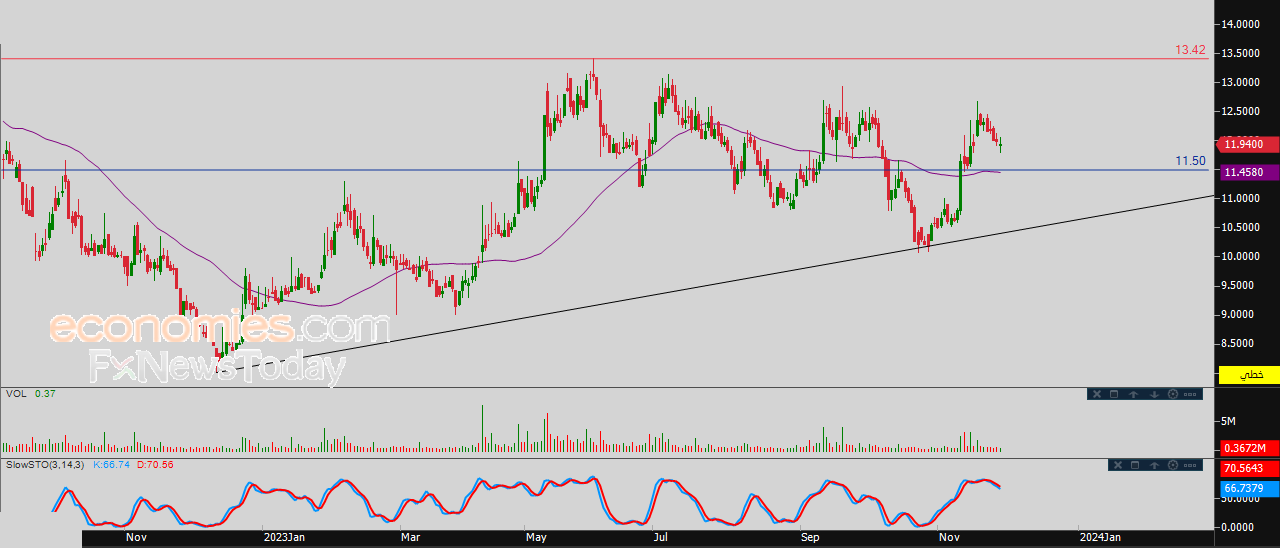The image size is (1280, 548).
Task: Close the VOL indicator panel
Action: coord(1097,394)
